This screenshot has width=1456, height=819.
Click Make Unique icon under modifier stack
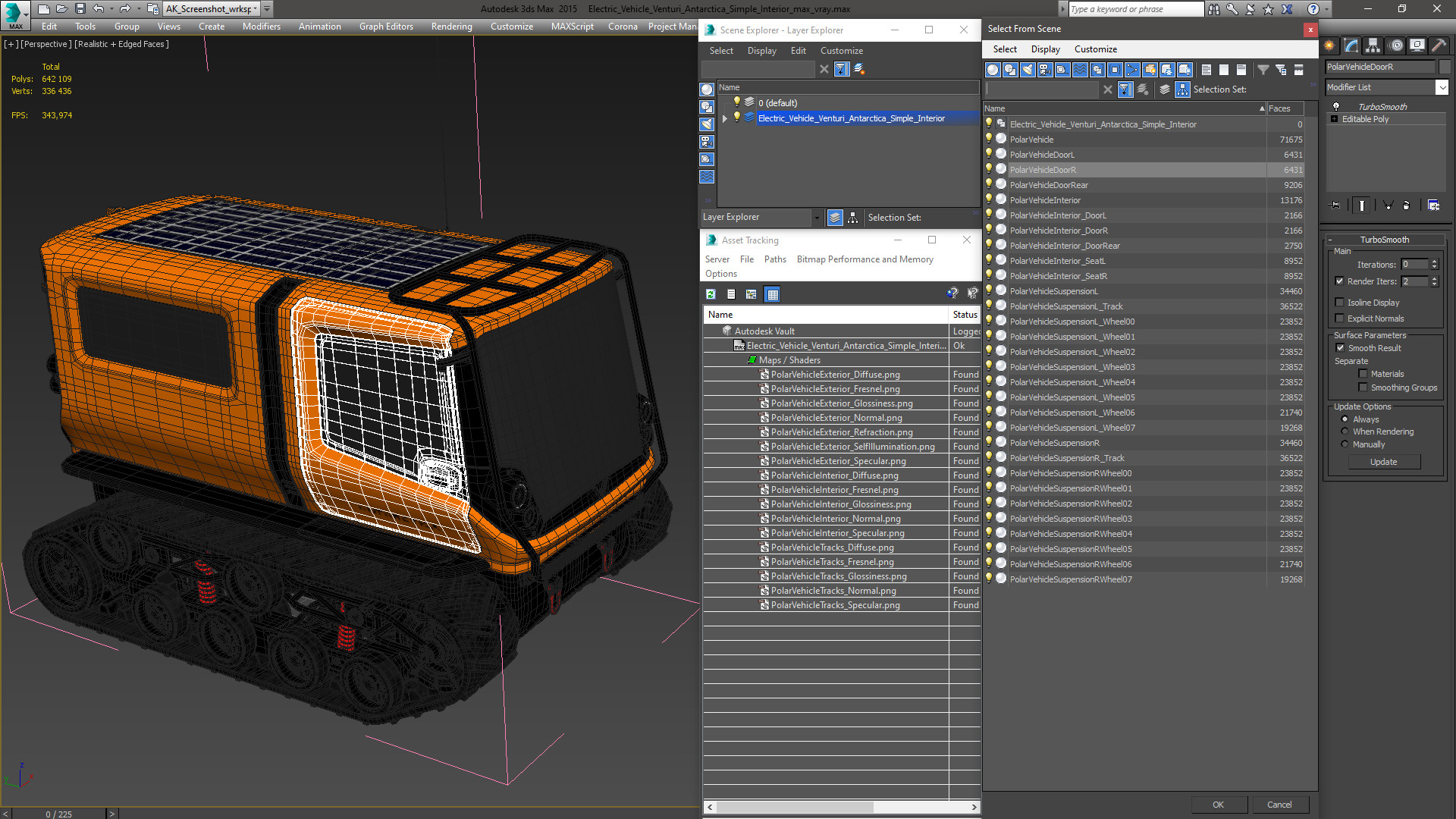pyautogui.click(x=1388, y=205)
